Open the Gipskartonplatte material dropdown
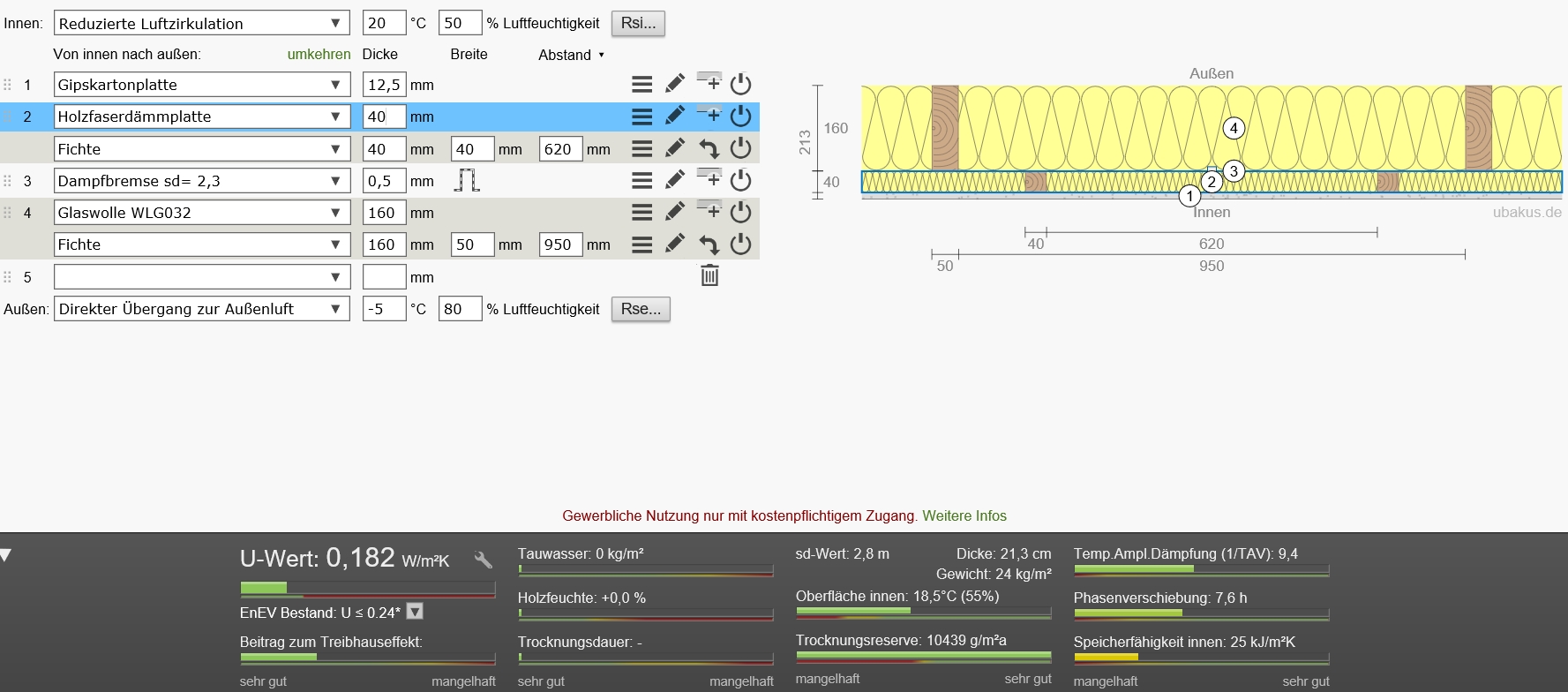The width and height of the screenshot is (1568, 692). click(202, 85)
